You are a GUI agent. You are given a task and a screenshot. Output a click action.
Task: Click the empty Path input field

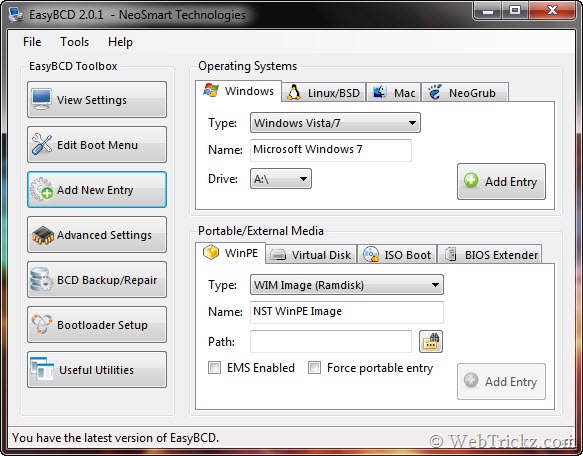331,341
